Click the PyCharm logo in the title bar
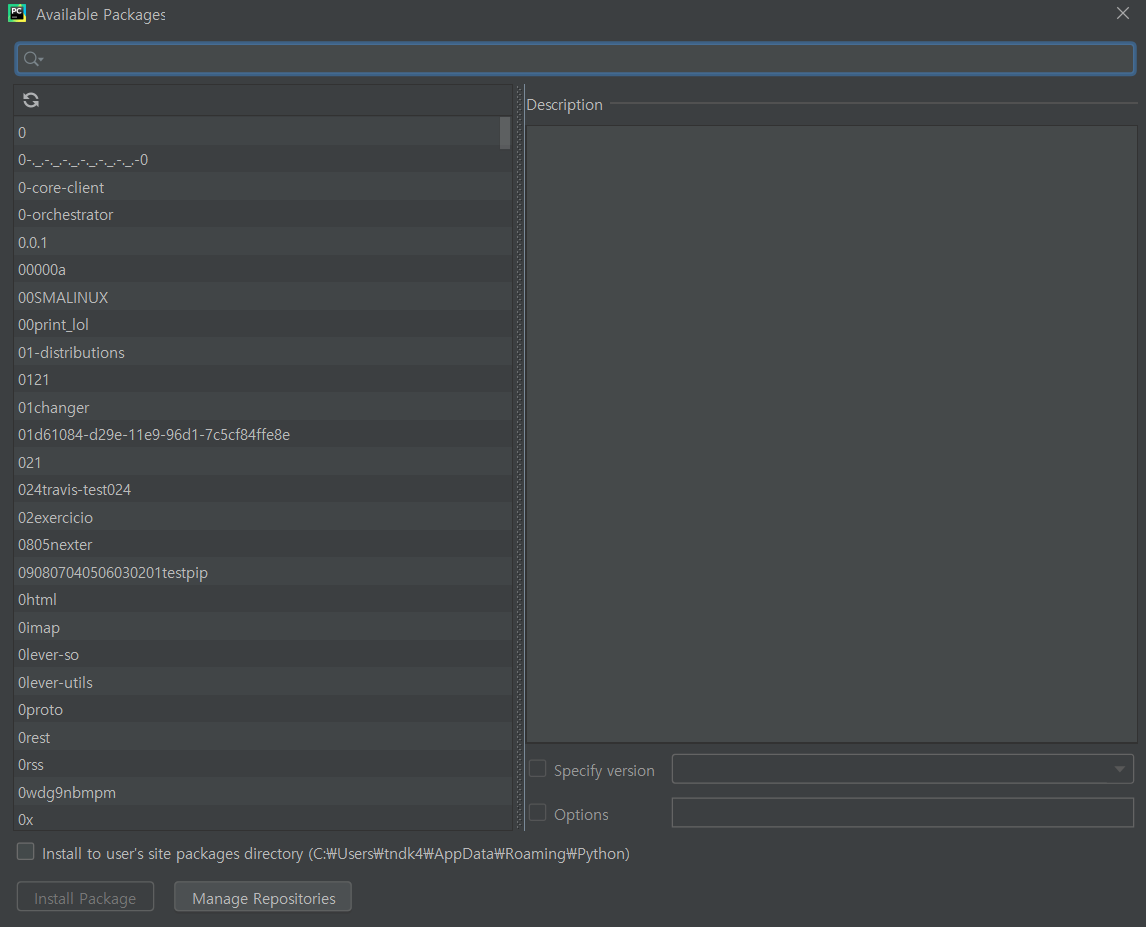1146x927 pixels. click(16, 13)
